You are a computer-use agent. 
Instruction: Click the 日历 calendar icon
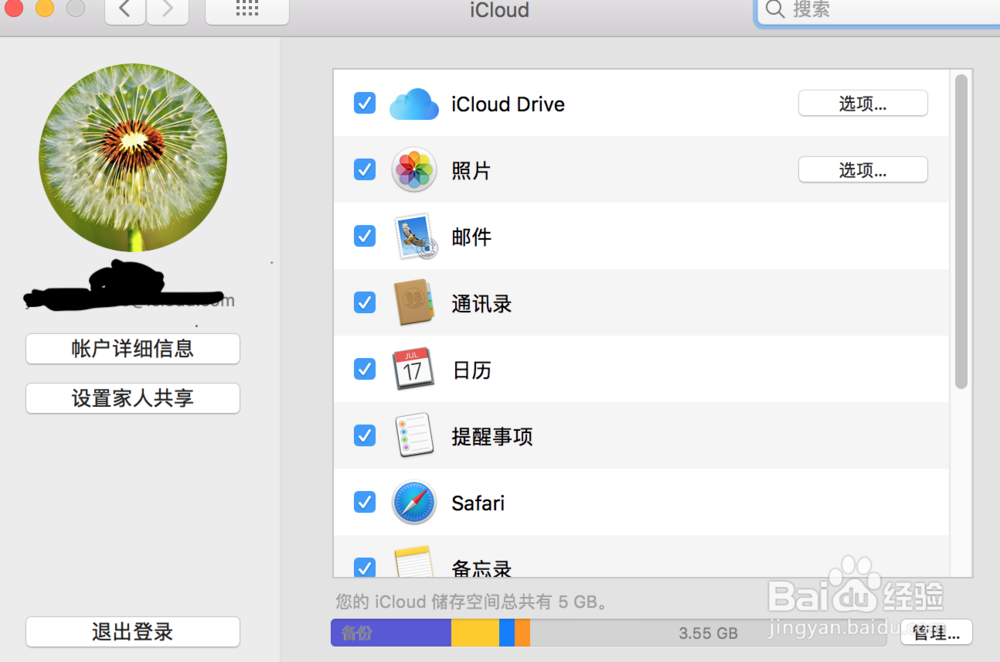point(413,369)
